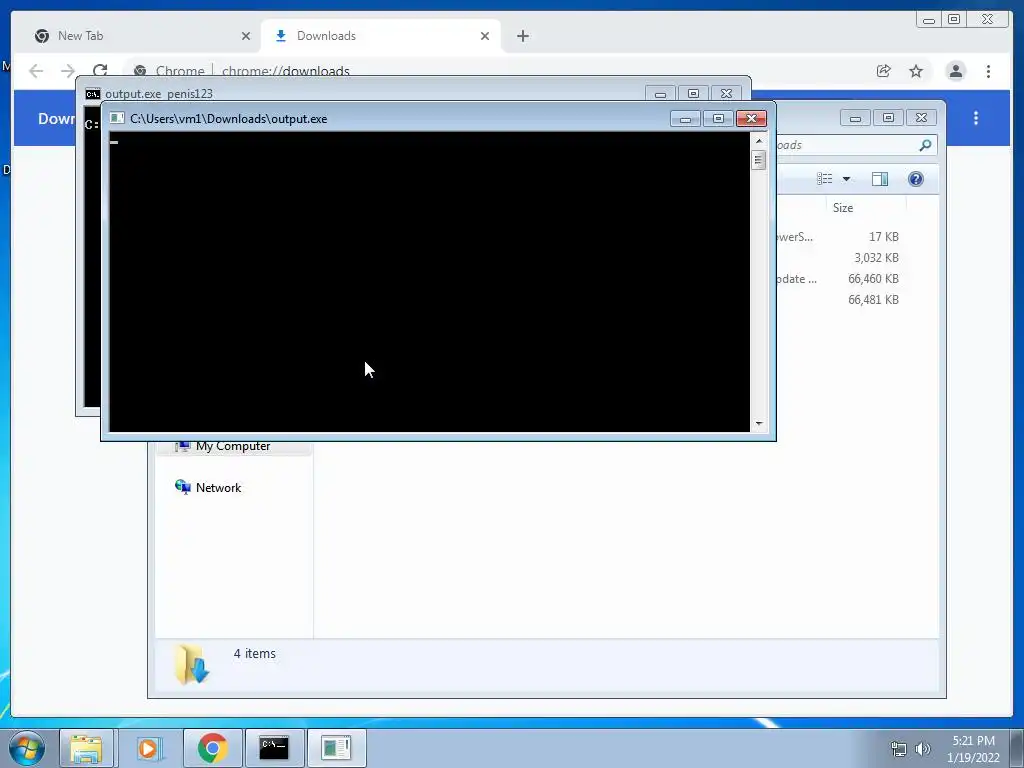Bookmark this page with the star
This screenshot has width=1024, height=768.
[x=916, y=71]
